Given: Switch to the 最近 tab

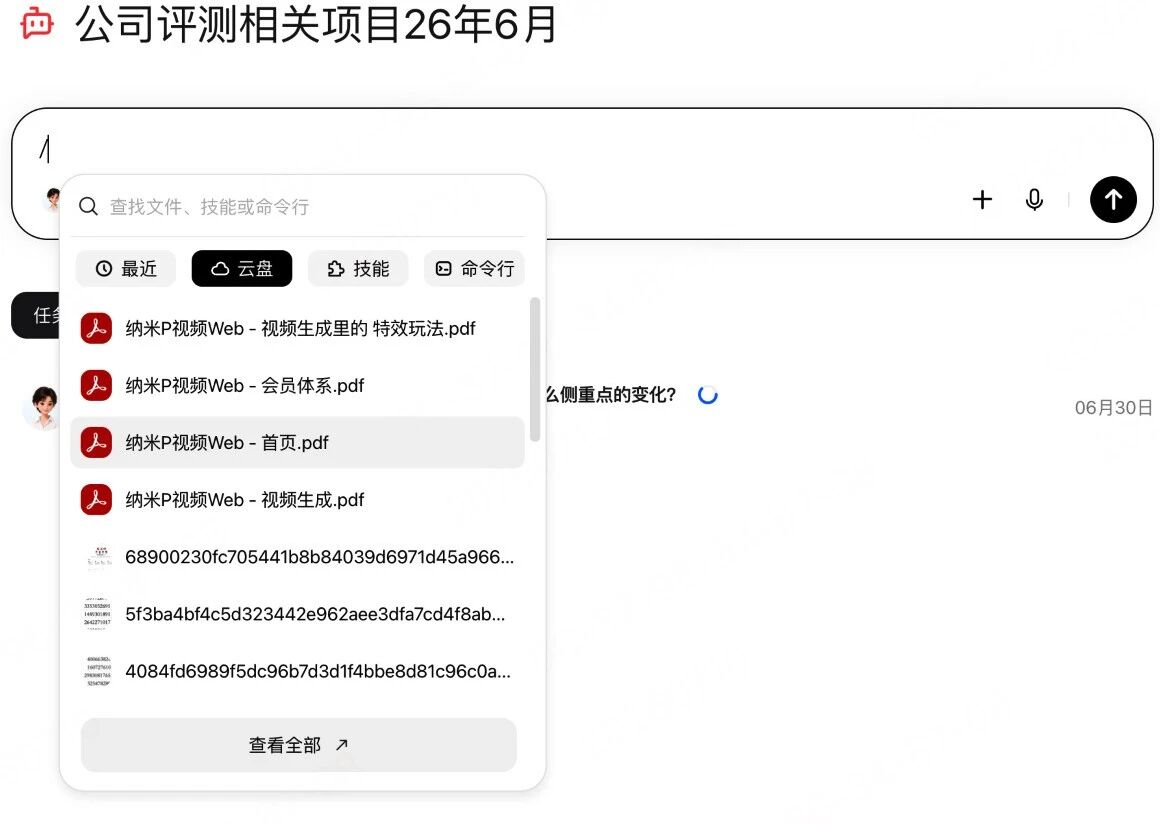Looking at the screenshot, I should click(x=126, y=269).
